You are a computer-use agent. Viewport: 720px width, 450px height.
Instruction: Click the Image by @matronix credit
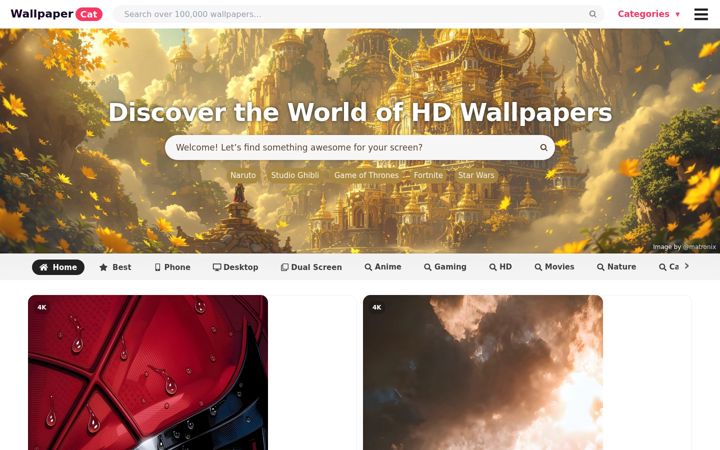coord(684,247)
